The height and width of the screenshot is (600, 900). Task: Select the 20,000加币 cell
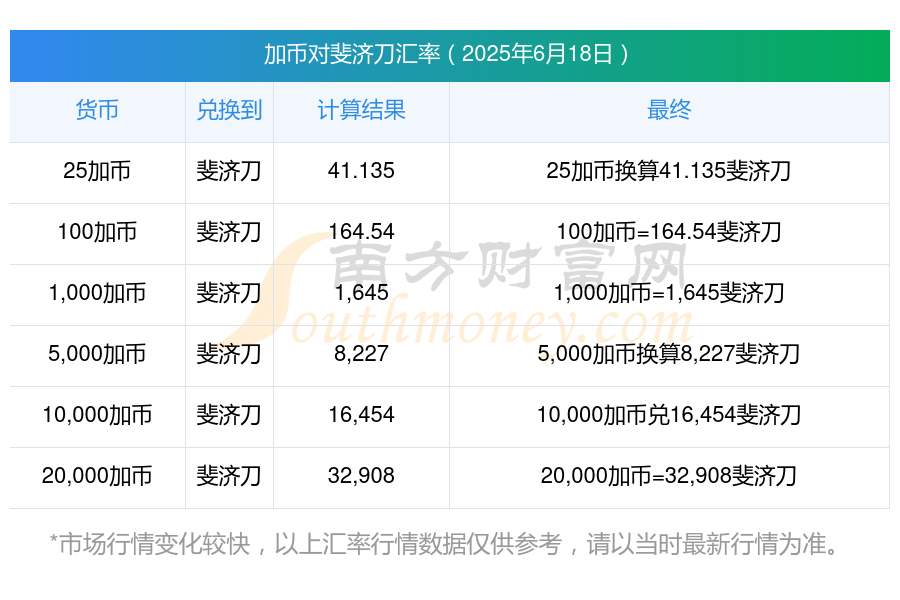tap(97, 476)
